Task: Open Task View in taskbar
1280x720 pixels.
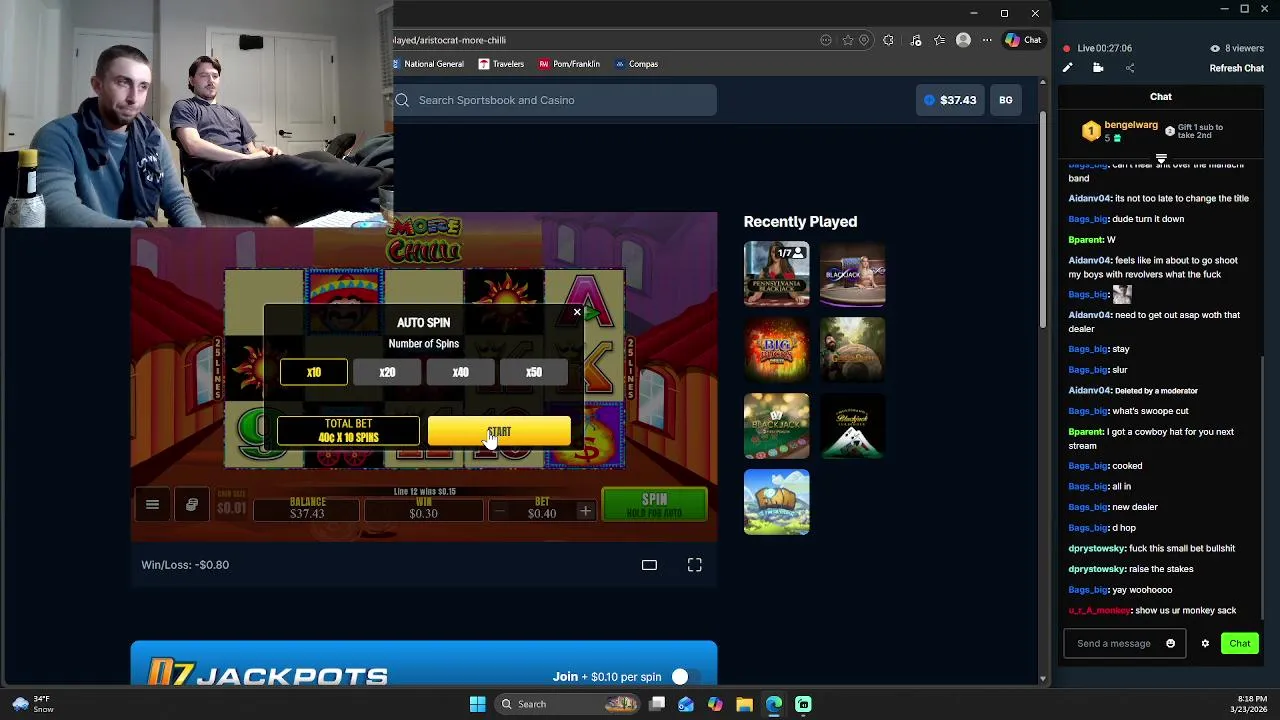Action: point(657,704)
